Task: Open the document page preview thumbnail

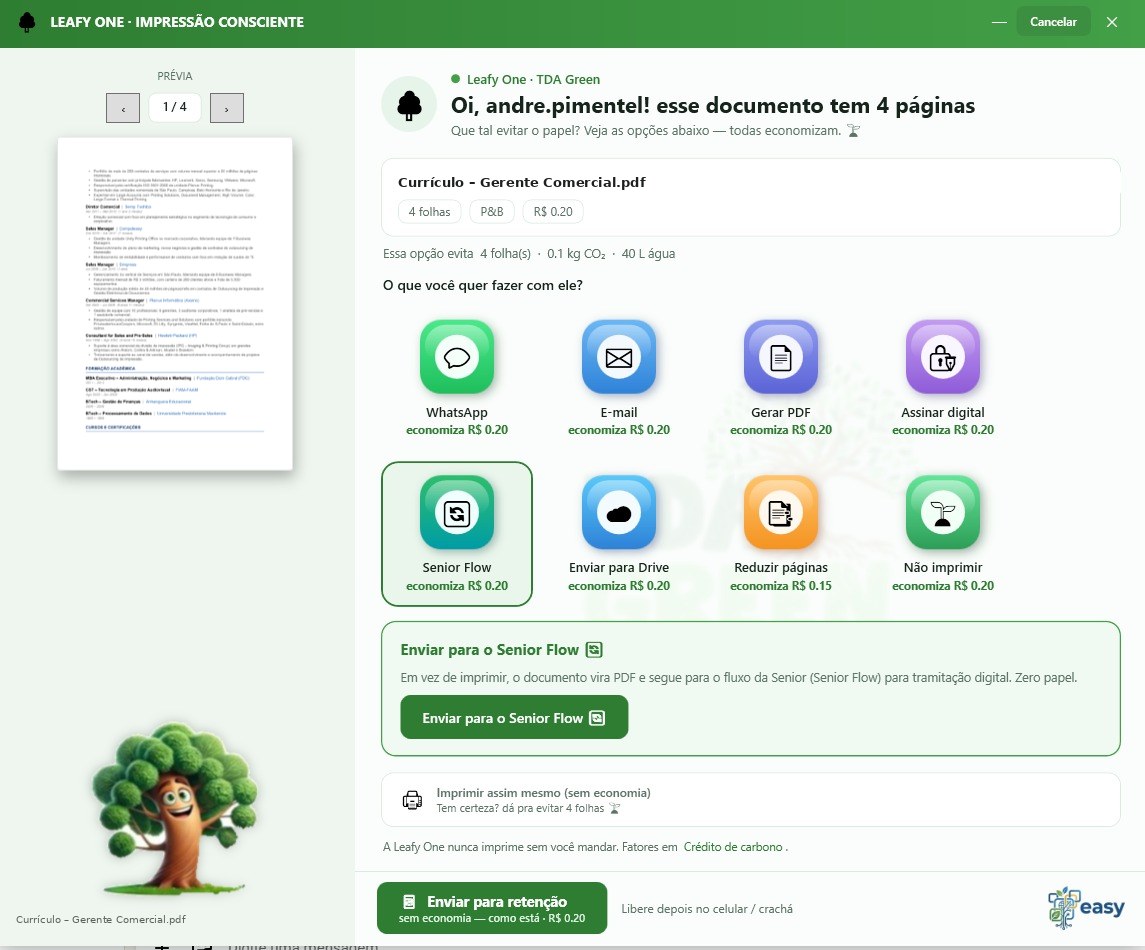Action: pyautogui.click(x=175, y=304)
